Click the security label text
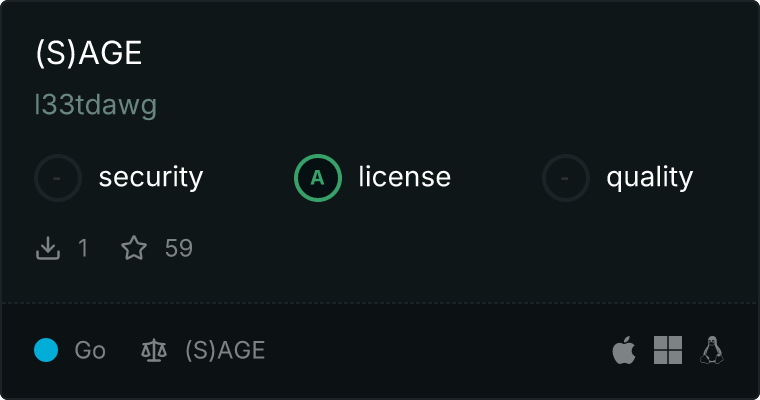 (150, 178)
